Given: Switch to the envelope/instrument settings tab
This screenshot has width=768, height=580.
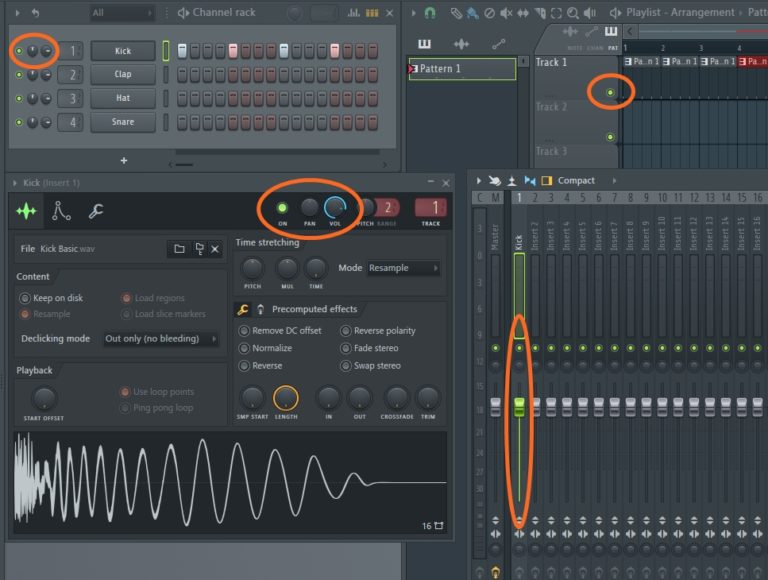Looking at the screenshot, I should coord(61,211).
